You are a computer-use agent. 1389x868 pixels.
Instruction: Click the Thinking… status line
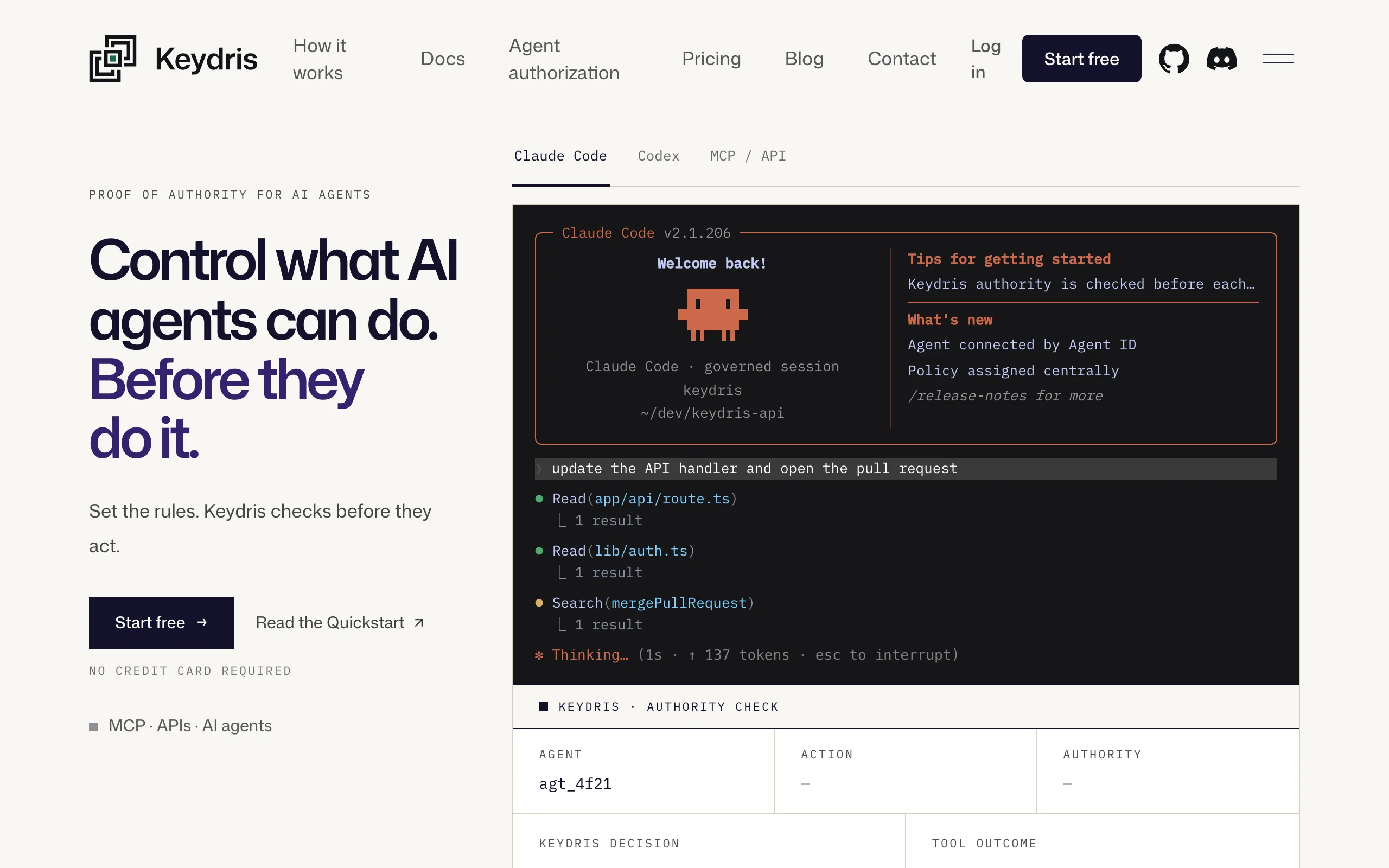pos(746,655)
